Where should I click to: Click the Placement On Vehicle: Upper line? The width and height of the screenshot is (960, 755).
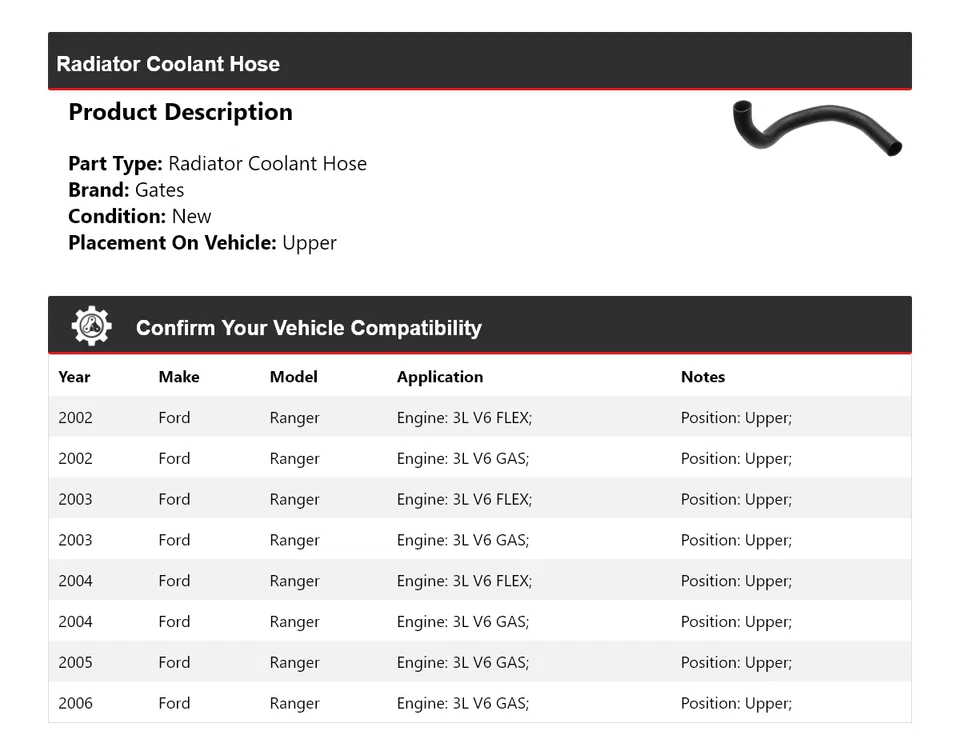[x=202, y=242]
